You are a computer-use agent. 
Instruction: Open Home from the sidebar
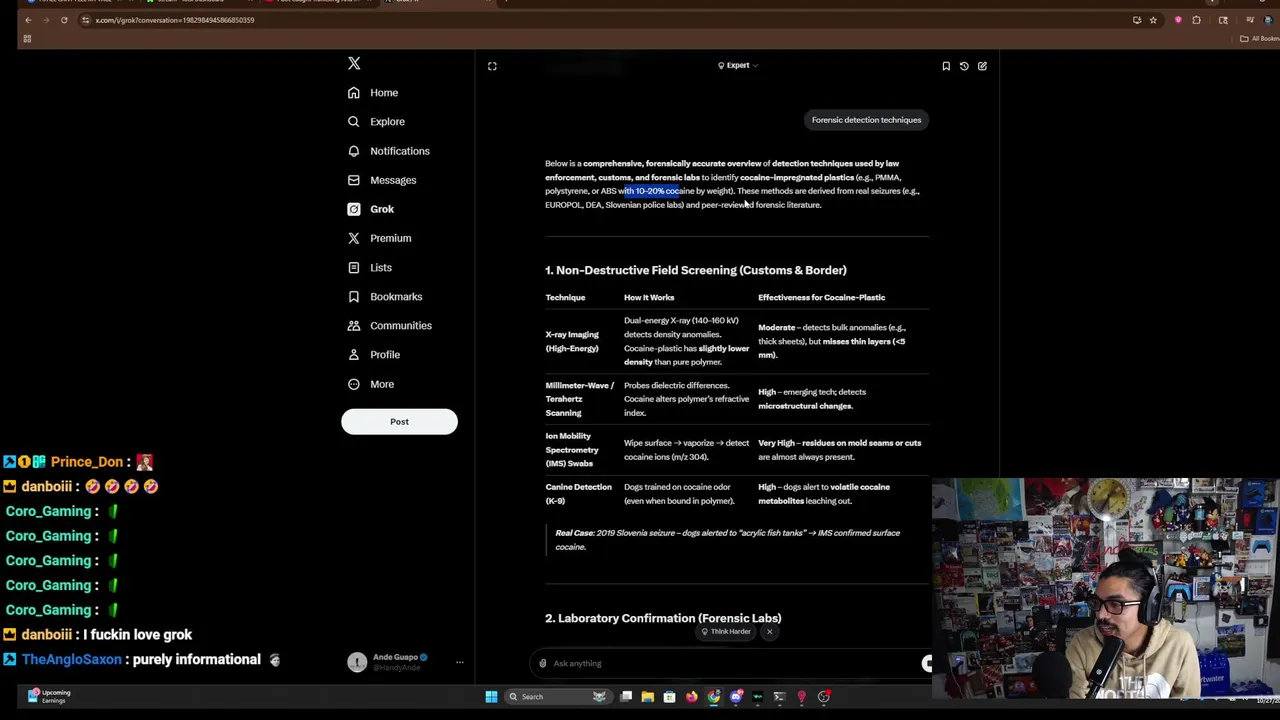pyautogui.click(x=373, y=93)
